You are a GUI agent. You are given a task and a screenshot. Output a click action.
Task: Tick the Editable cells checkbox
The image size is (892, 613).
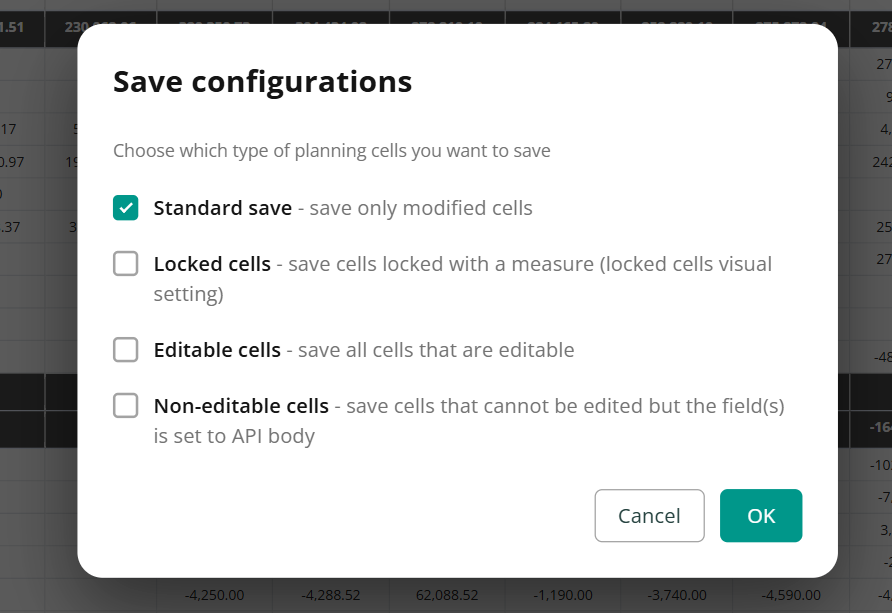point(125,350)
